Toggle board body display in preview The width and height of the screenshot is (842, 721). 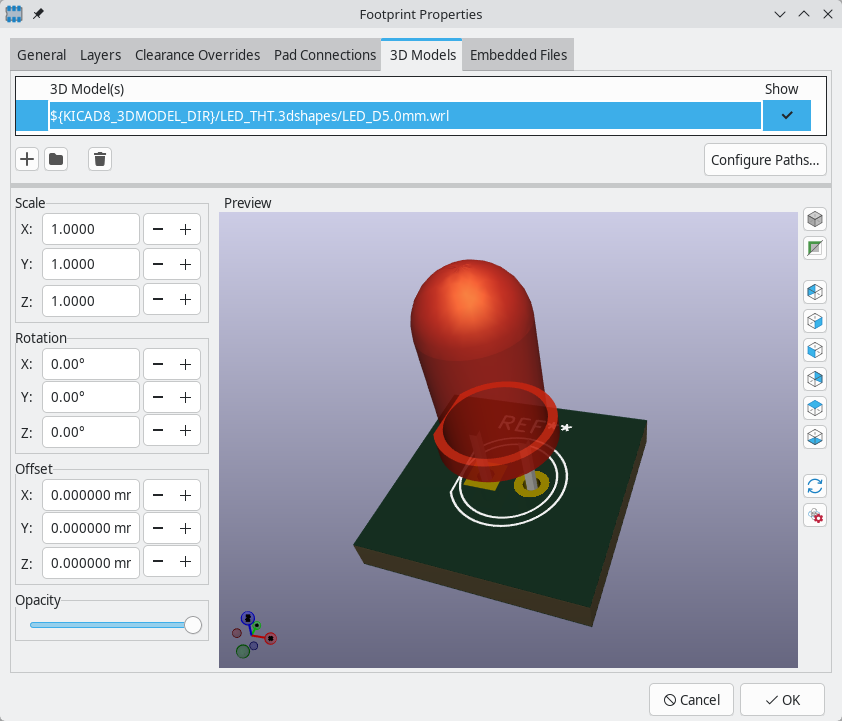click(815, 248)
